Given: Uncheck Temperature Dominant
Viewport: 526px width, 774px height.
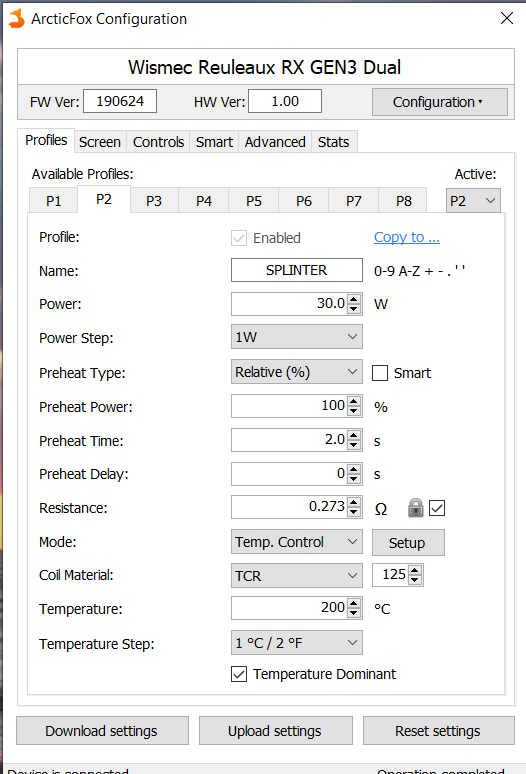Looking at the screenshot, I should point(239,674).
